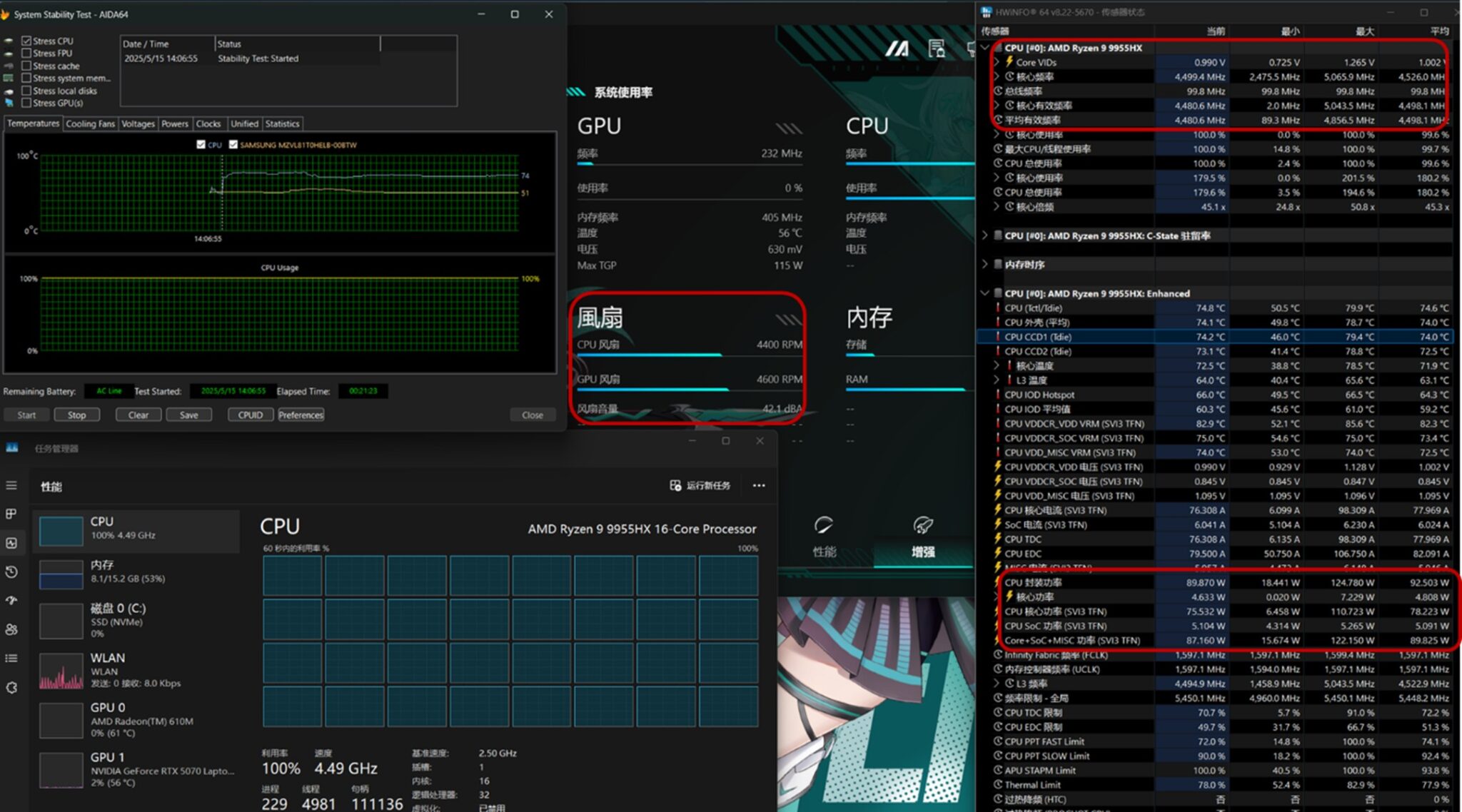Click clock icon beside CPU PPT FAST Limit
Image resolution: width=1462 pixels, height=812 pixels.
[998, 741]
